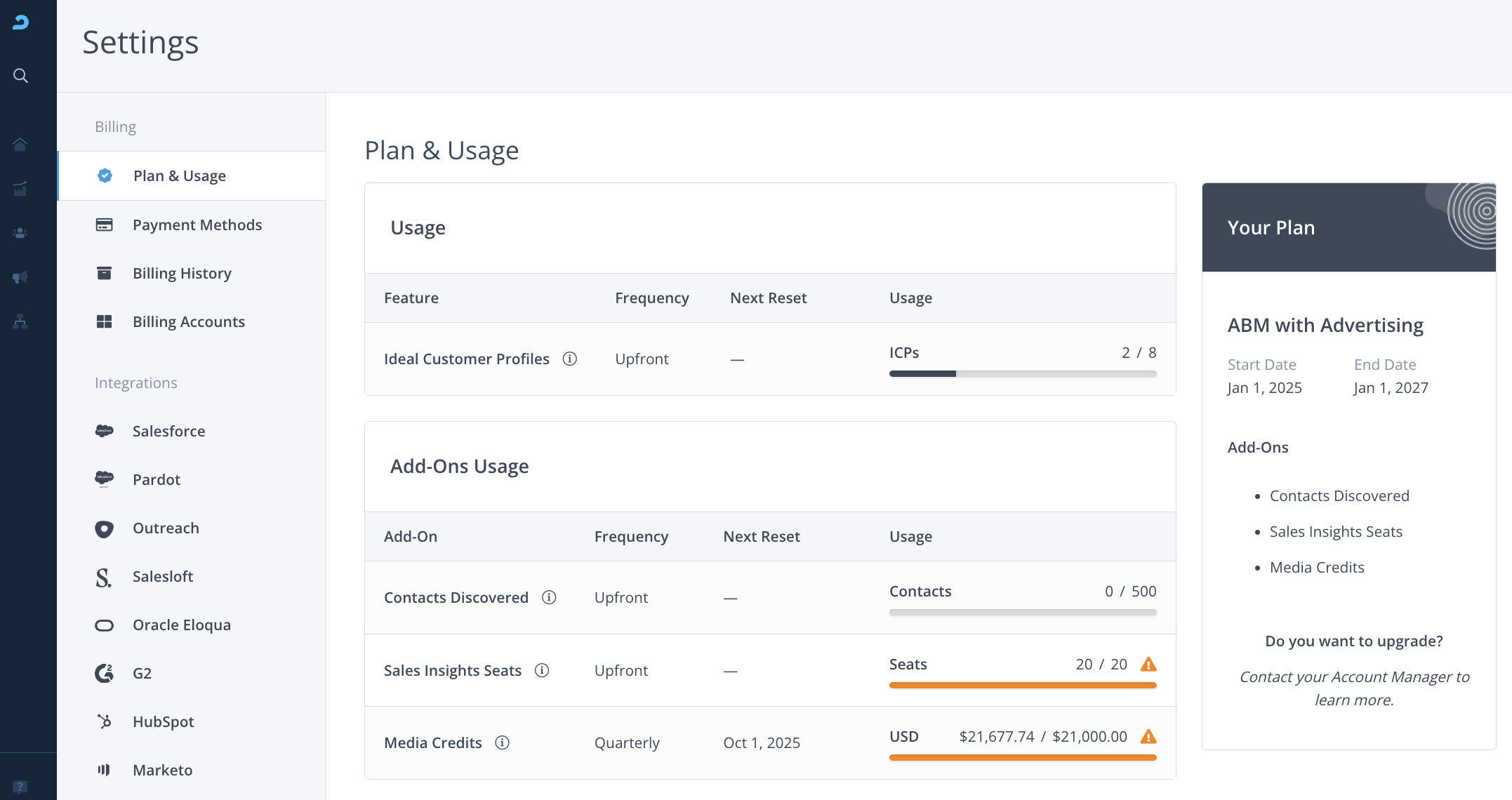Select Billing Accounts in sidebar

tap(188, 322)
